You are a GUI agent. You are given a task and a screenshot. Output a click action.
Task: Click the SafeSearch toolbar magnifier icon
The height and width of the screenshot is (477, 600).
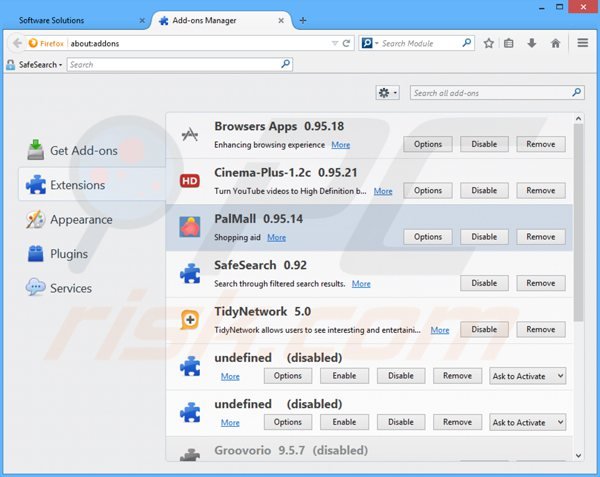(x=285, y=64)
